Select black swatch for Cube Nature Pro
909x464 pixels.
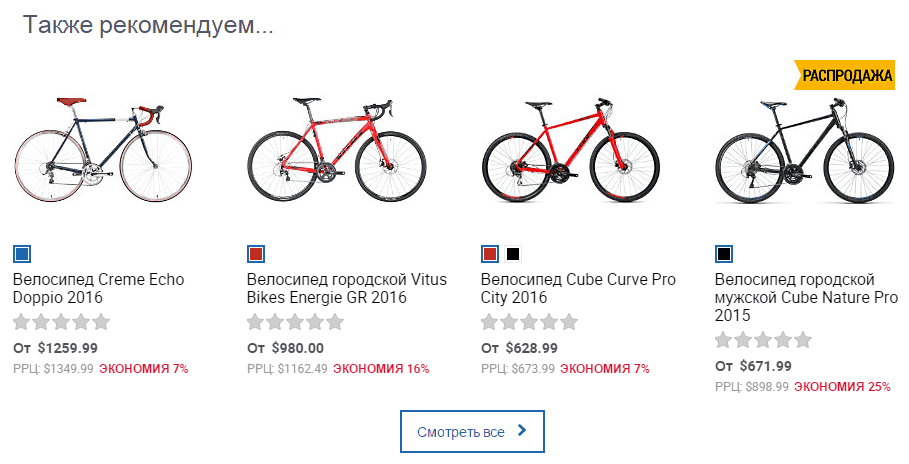point(724,253)
